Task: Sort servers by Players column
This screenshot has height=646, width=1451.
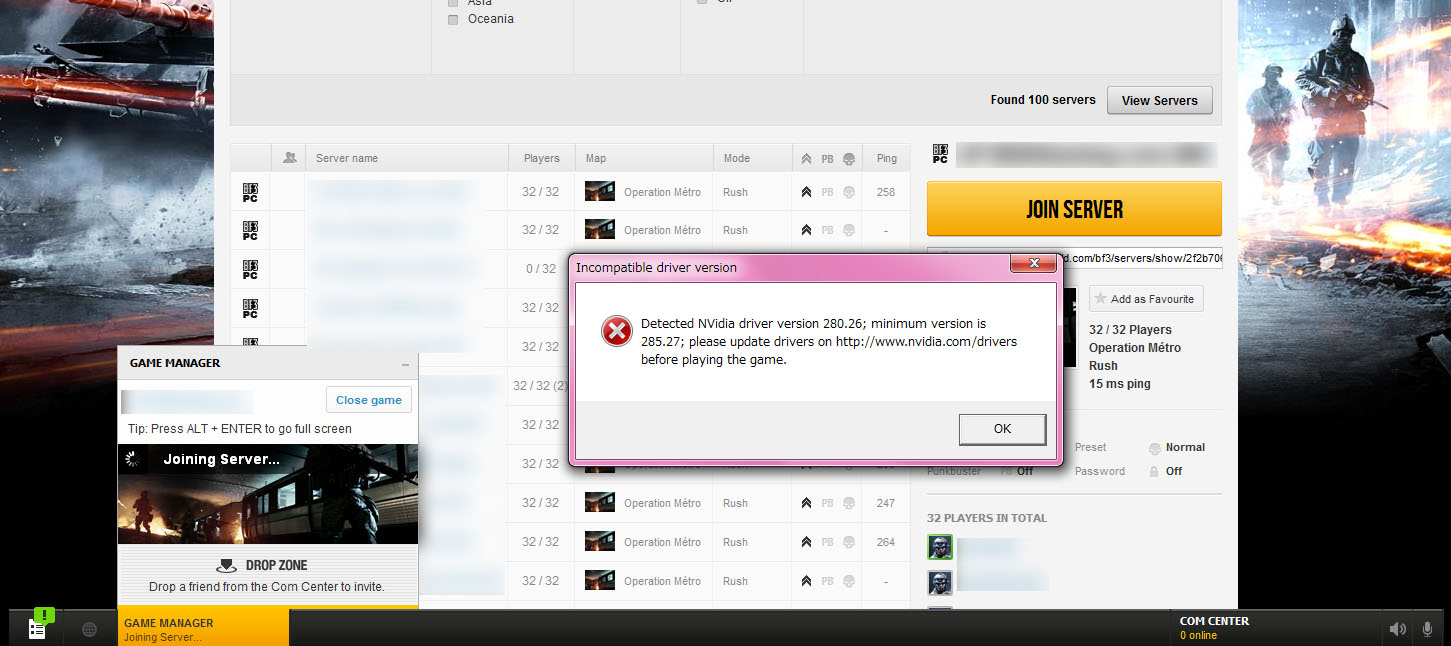Action: click(x=542, y=158)
